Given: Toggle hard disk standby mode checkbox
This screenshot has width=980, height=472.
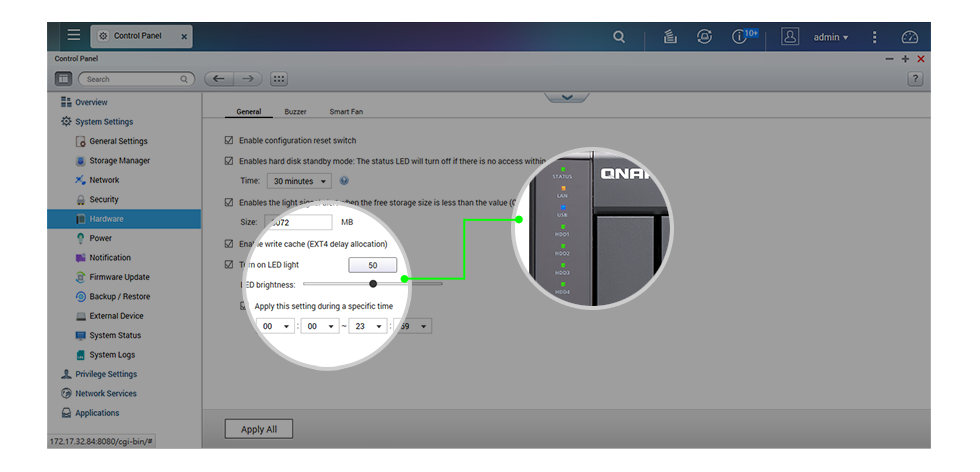Looking at the screenshot, I should pos(229,161).
